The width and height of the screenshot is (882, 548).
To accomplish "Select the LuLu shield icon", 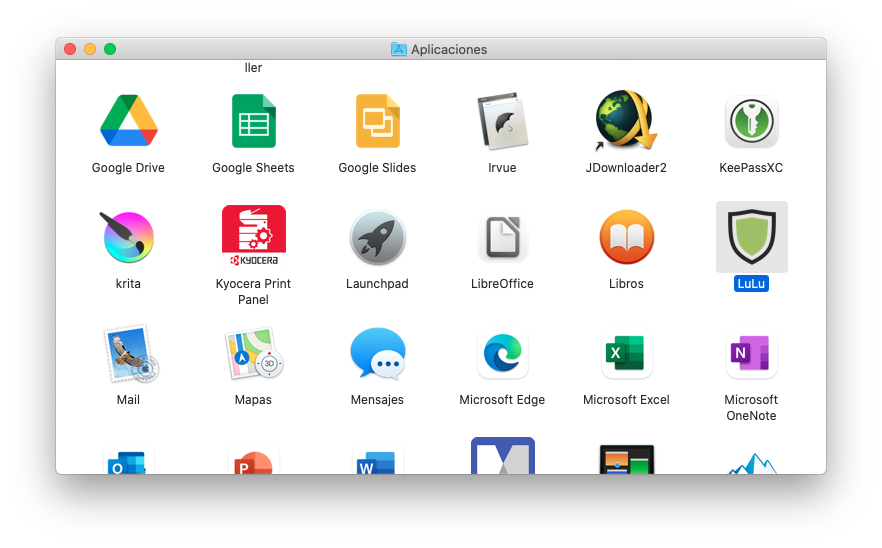I will click(x=752, y=237).
